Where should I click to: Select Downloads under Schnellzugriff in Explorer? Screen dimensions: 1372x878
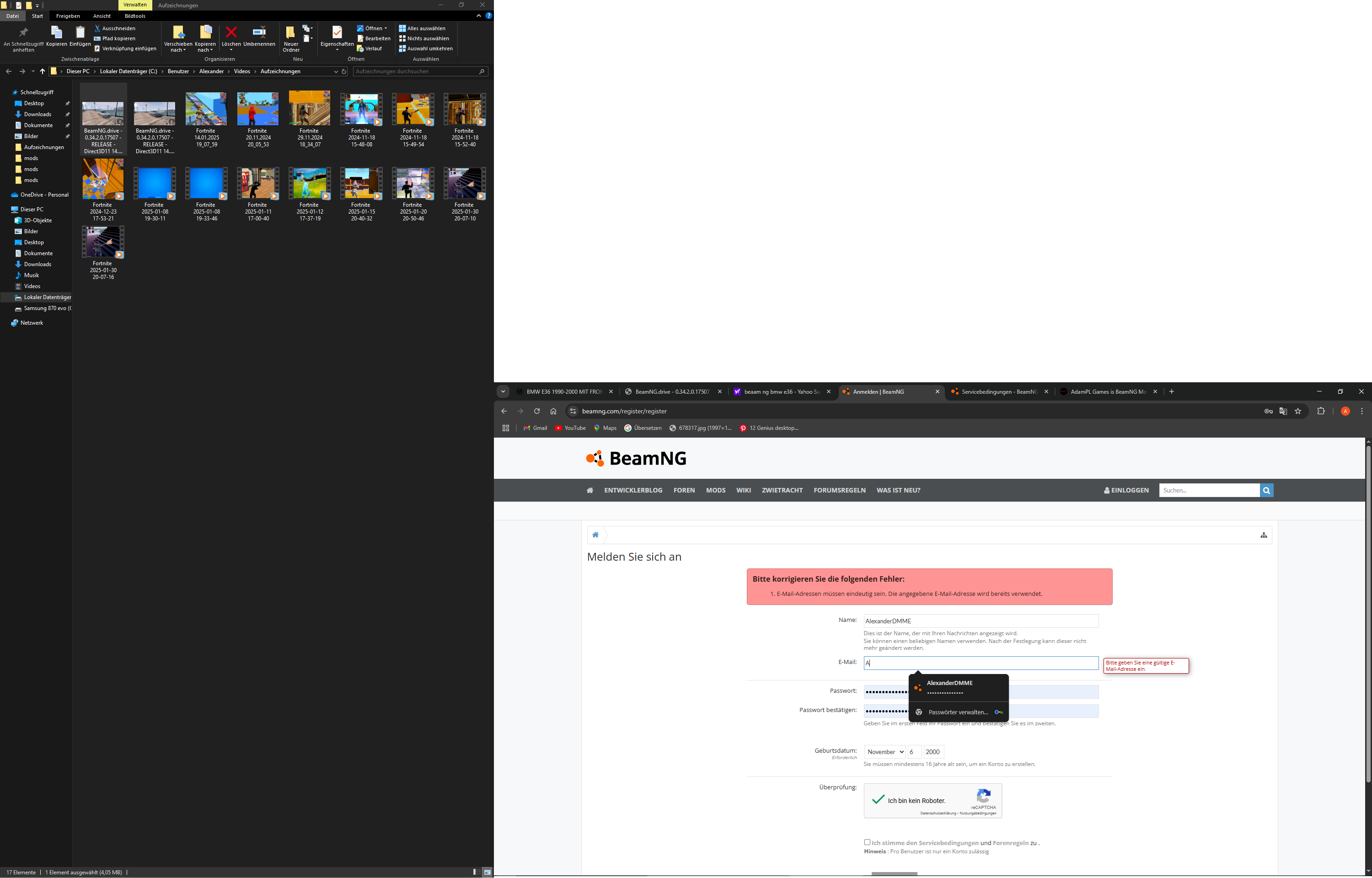click(38, 114)
